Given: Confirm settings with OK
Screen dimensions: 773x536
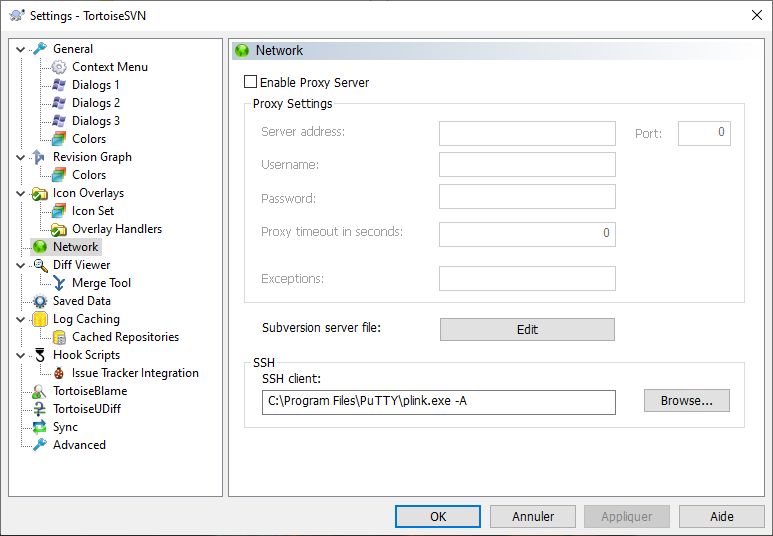Looking at the screenshot, I should [438, 516].
